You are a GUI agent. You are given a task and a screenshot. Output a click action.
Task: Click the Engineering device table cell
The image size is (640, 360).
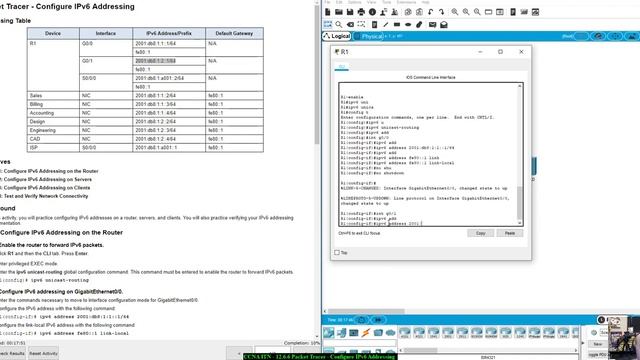(x=53, y=130)
